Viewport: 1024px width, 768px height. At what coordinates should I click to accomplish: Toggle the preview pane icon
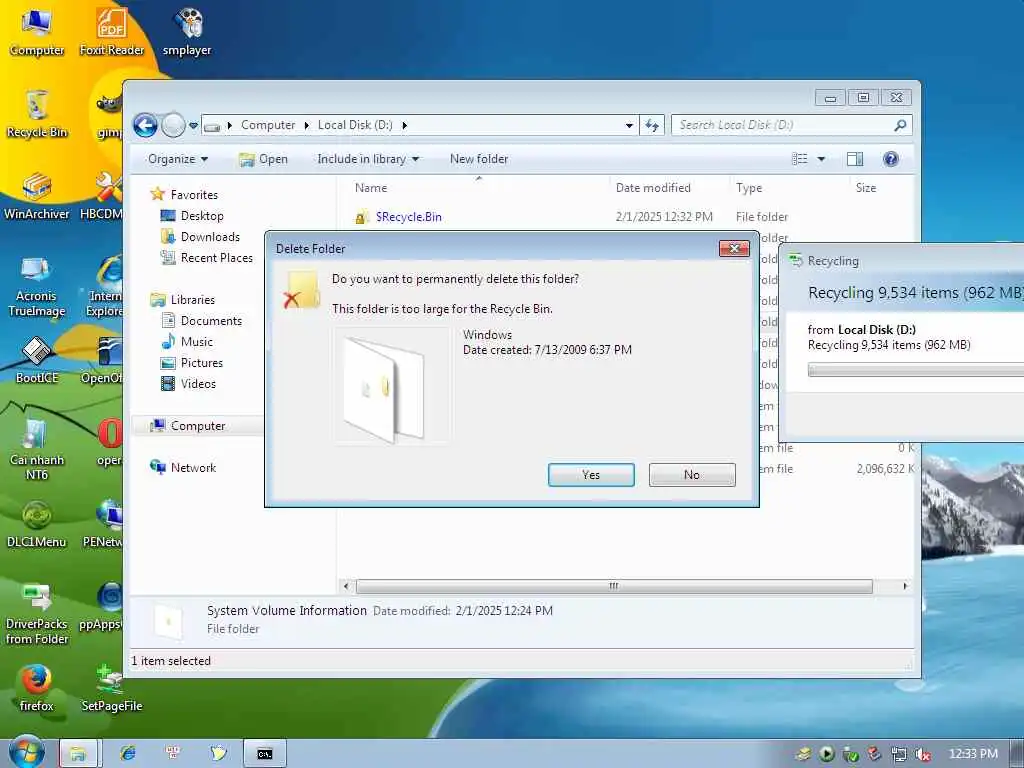tap(855, 159)
